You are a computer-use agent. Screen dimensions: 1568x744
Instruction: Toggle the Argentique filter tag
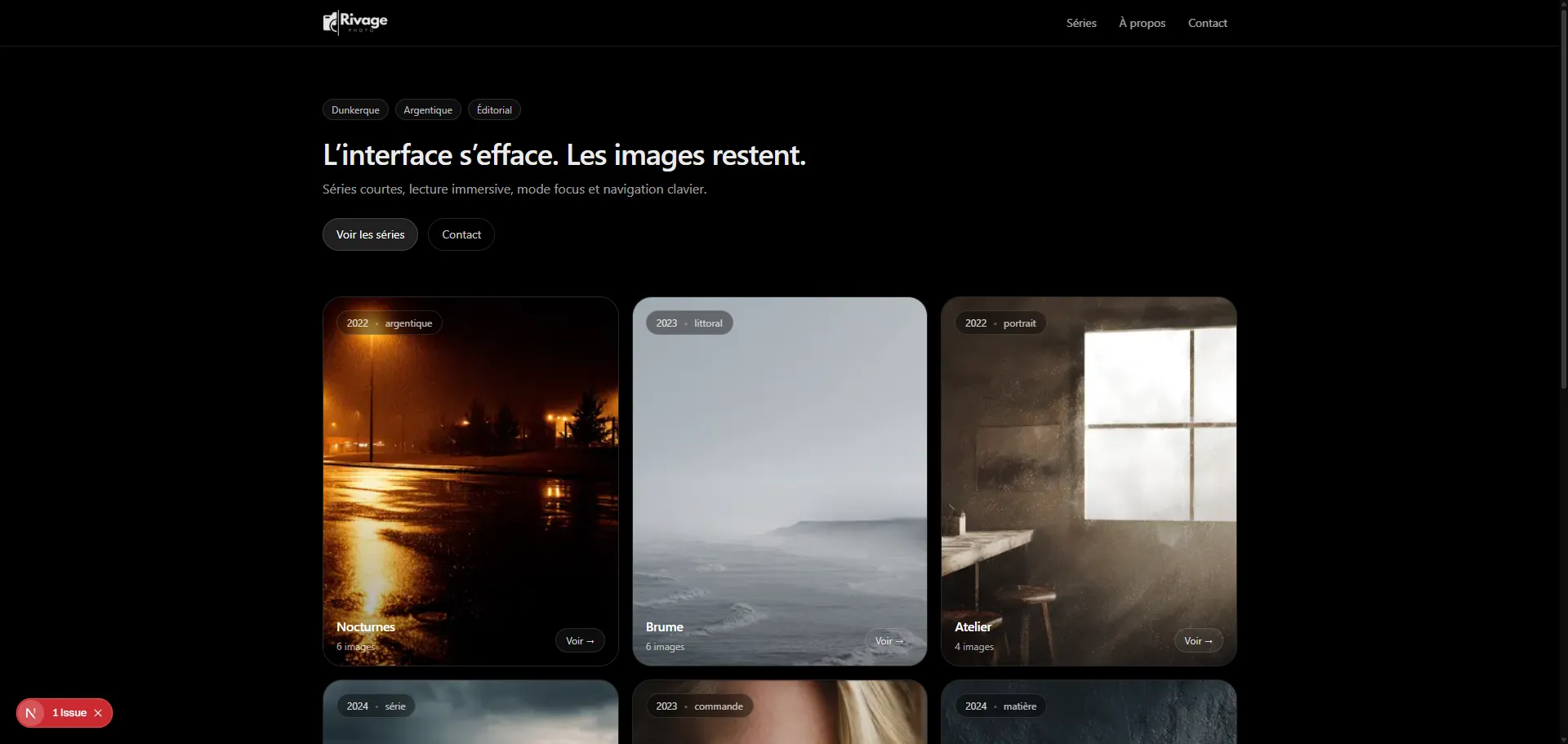point(427,109)
